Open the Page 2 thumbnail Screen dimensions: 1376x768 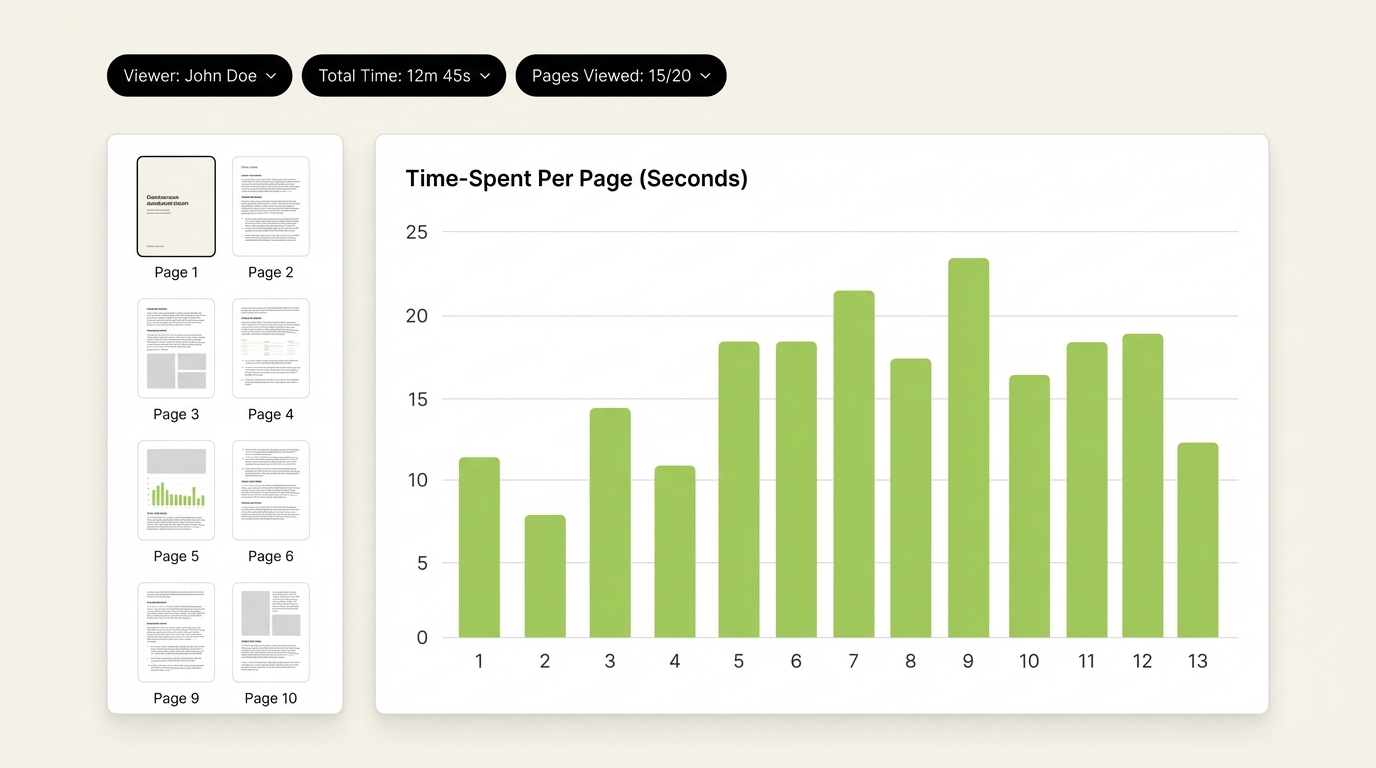coord(271,206)
